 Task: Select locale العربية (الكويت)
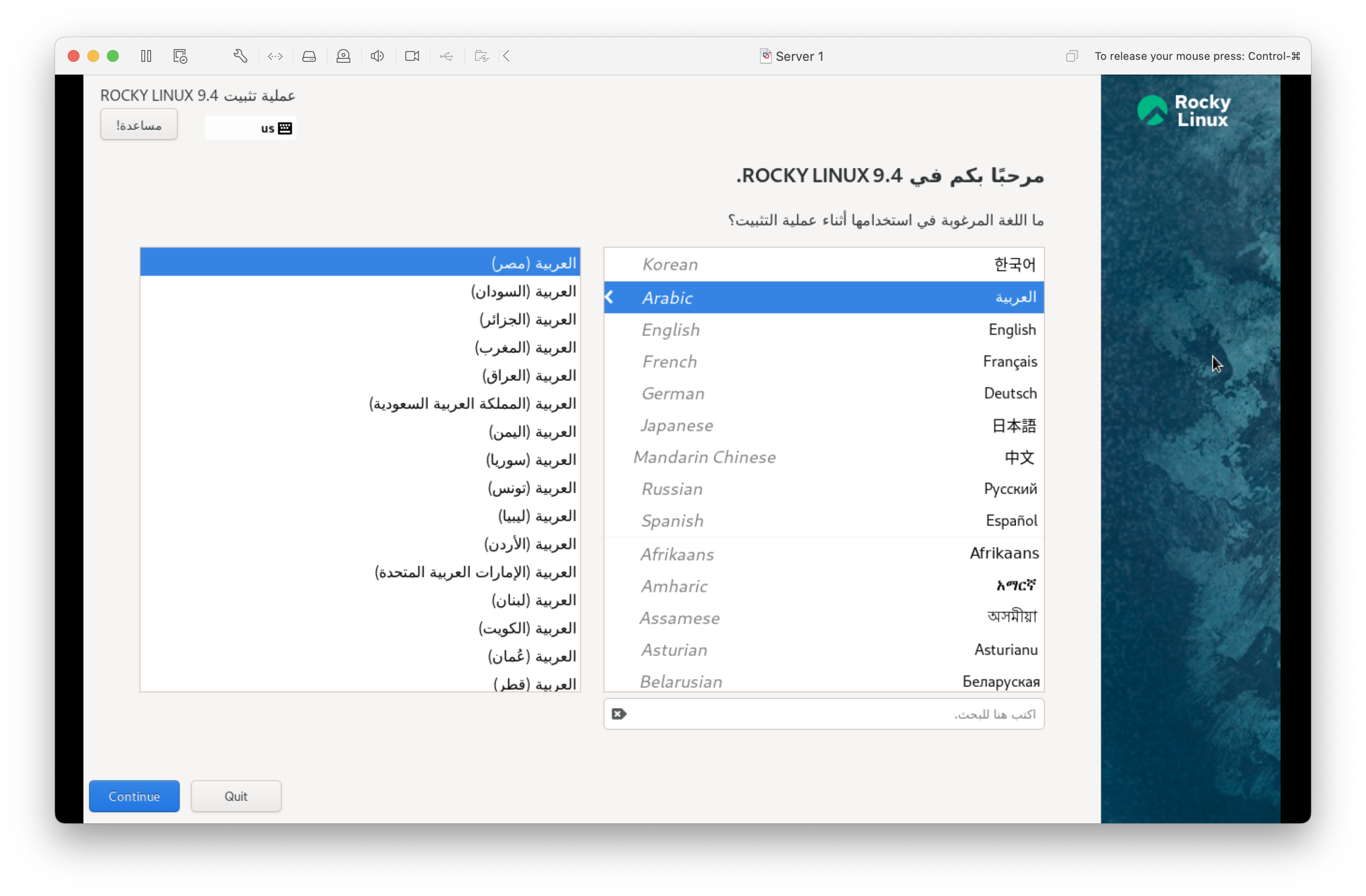[360, 629]
